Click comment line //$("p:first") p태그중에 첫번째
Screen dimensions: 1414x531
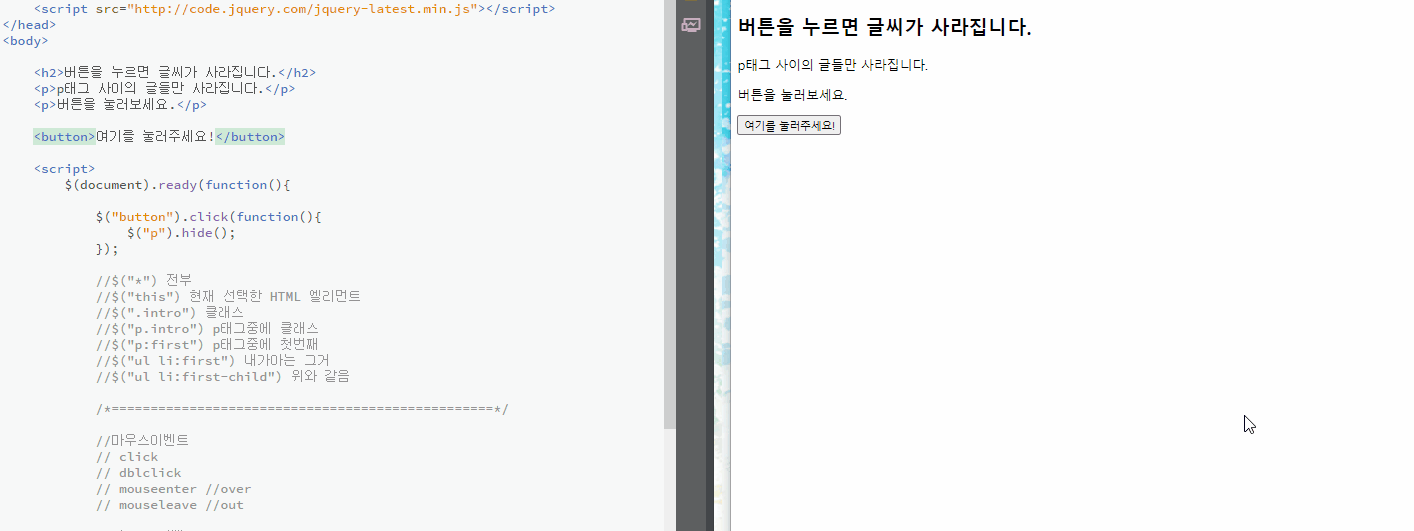pyautogui.click(x=207, y=344)
